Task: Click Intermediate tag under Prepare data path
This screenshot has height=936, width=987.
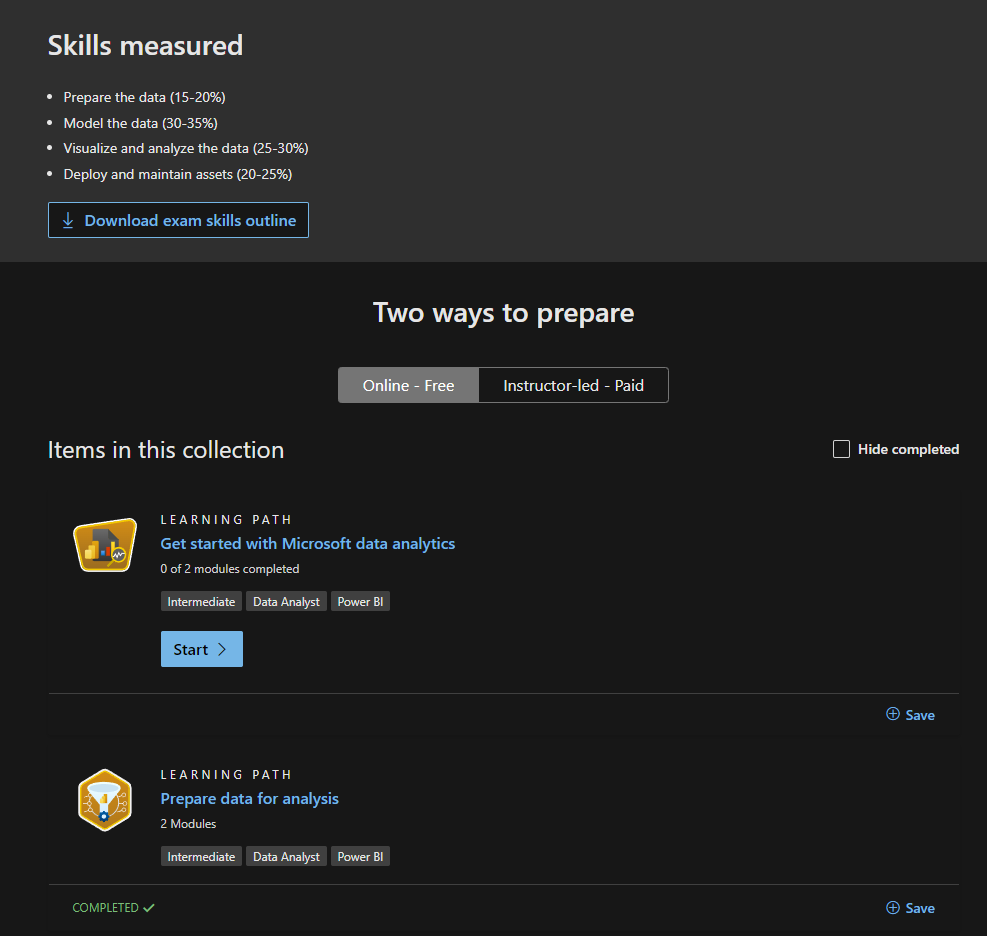Action: 201,856
